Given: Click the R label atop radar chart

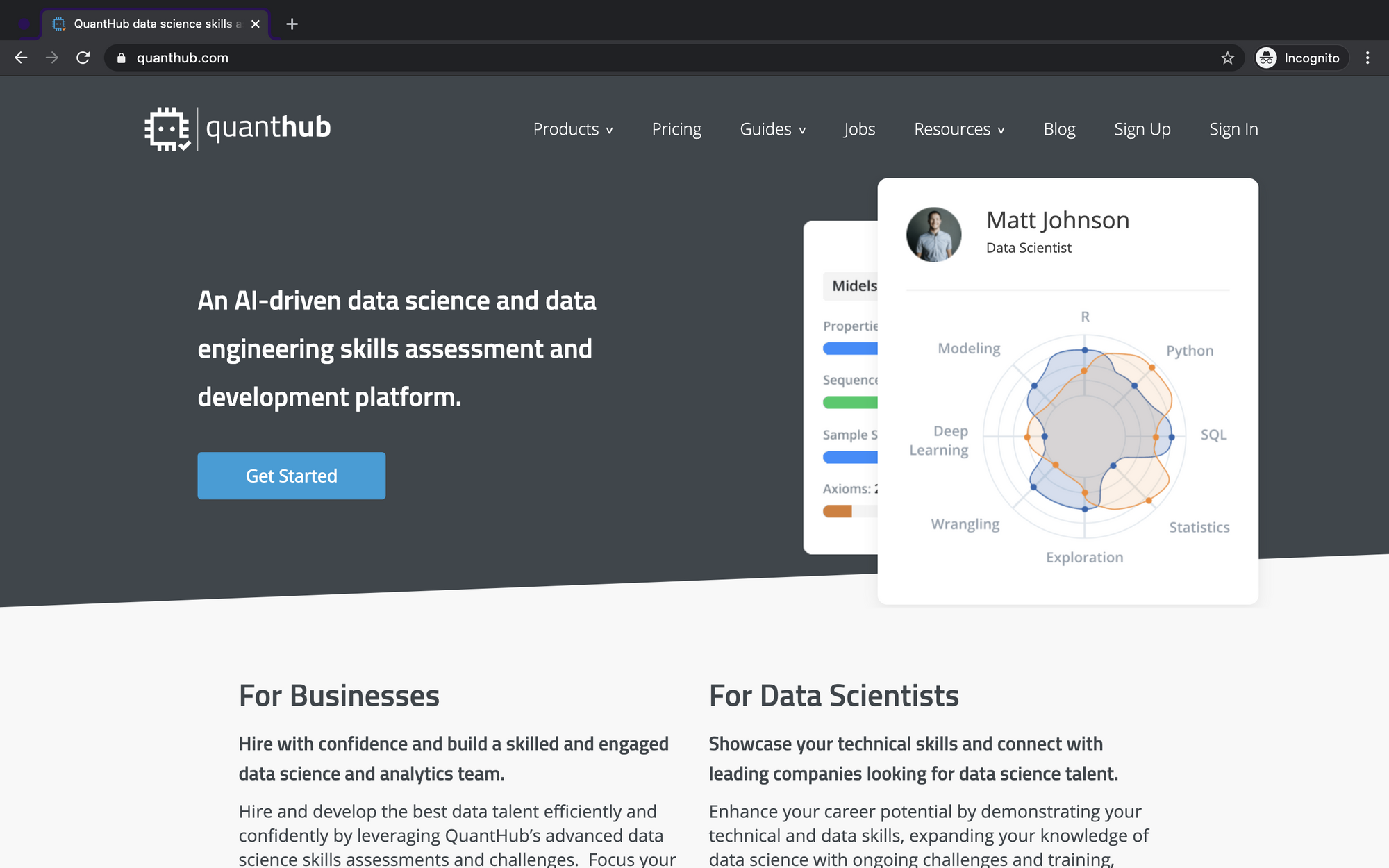Looking at the screenshot, I should pyautogui.click(x=1085, y=317).
